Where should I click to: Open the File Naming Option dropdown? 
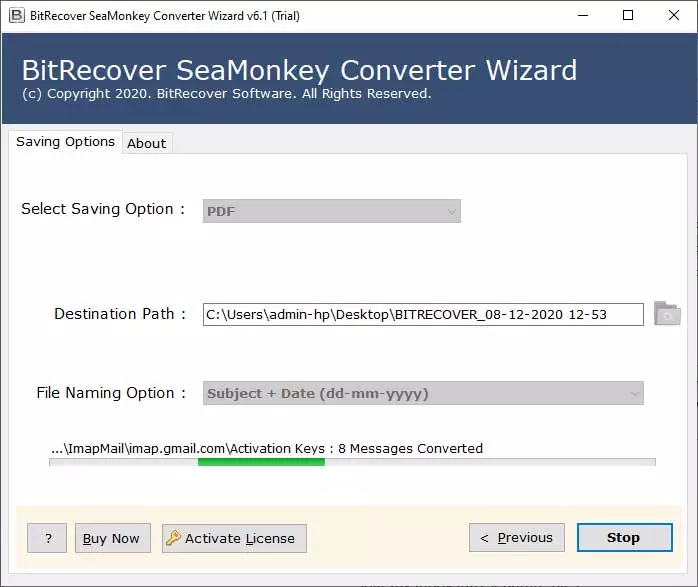point(423,393)
